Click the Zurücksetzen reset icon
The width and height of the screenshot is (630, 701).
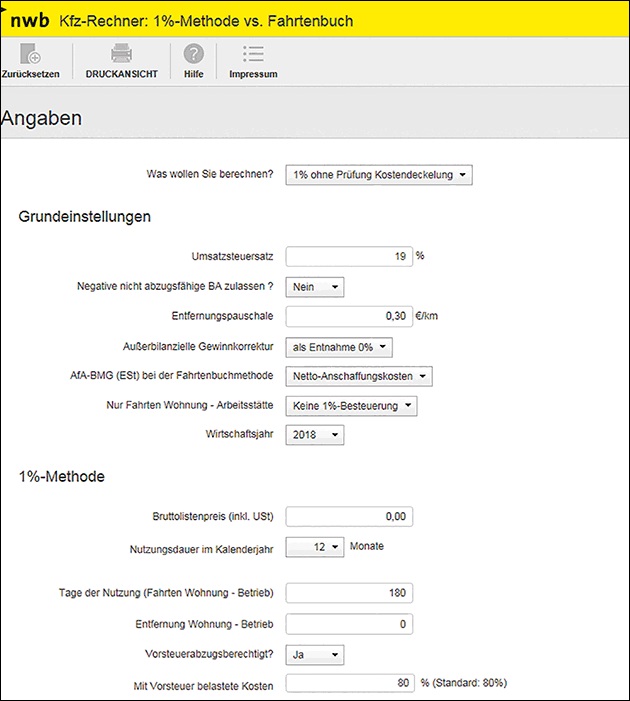30,55
